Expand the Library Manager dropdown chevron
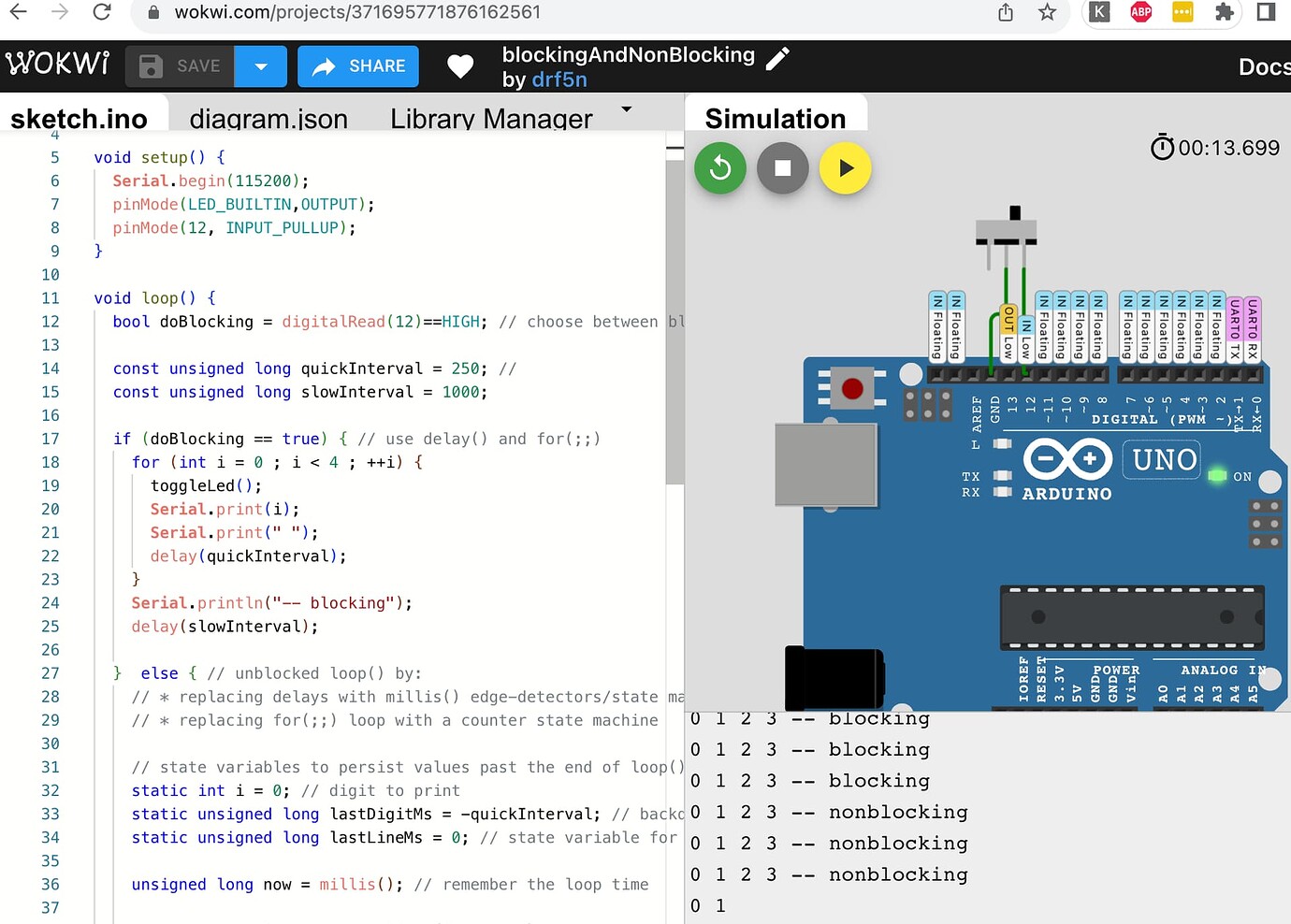1291x924 pixels. pos(625,111)
